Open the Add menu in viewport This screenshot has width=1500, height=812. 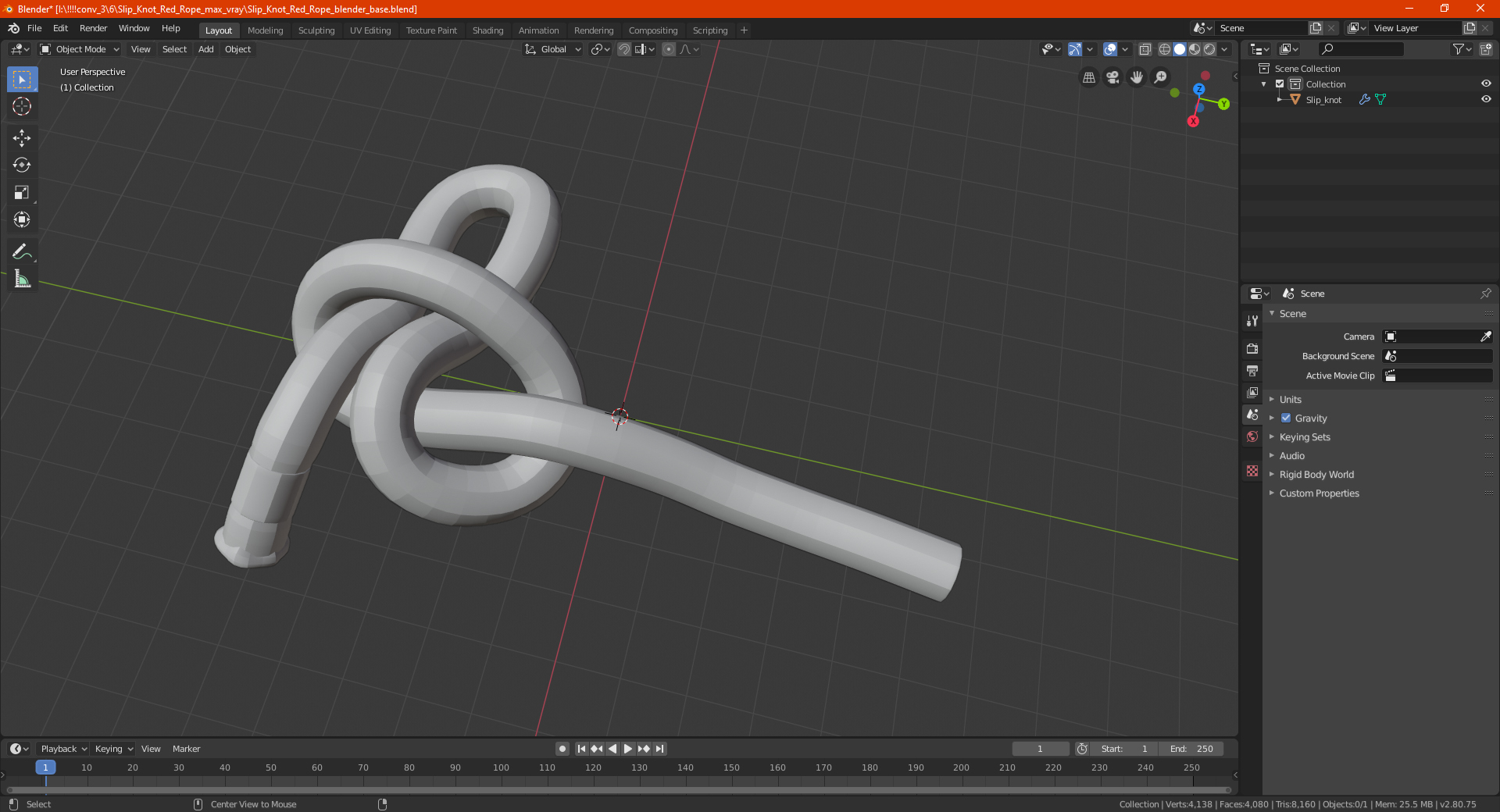click(206, 49)
